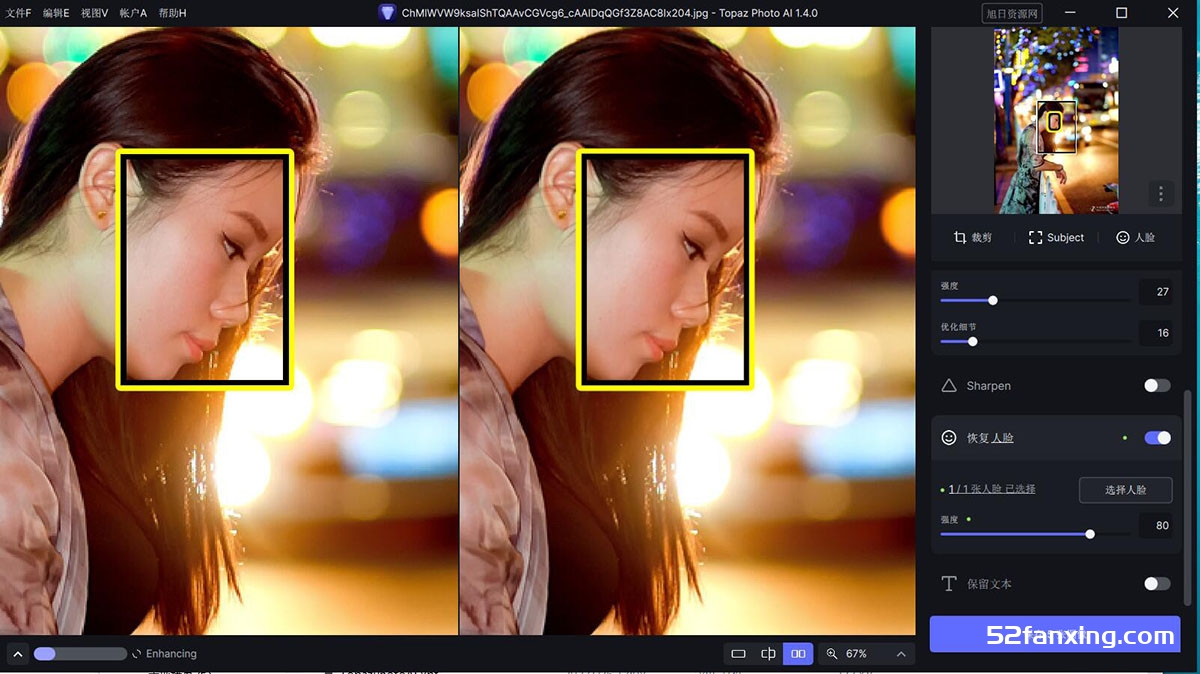Enable the Sharpen toggle

pyautogui.click(x=1157, y=385)
